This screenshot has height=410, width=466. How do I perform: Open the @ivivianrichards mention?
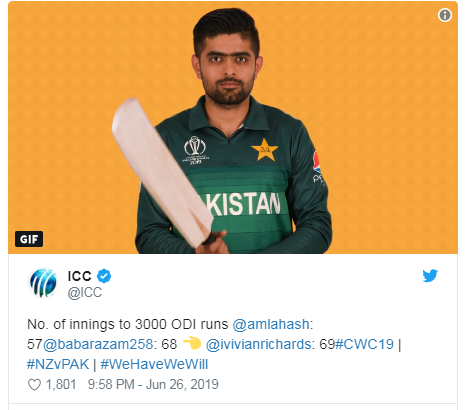pyautogui.click(x=258, y=344)
